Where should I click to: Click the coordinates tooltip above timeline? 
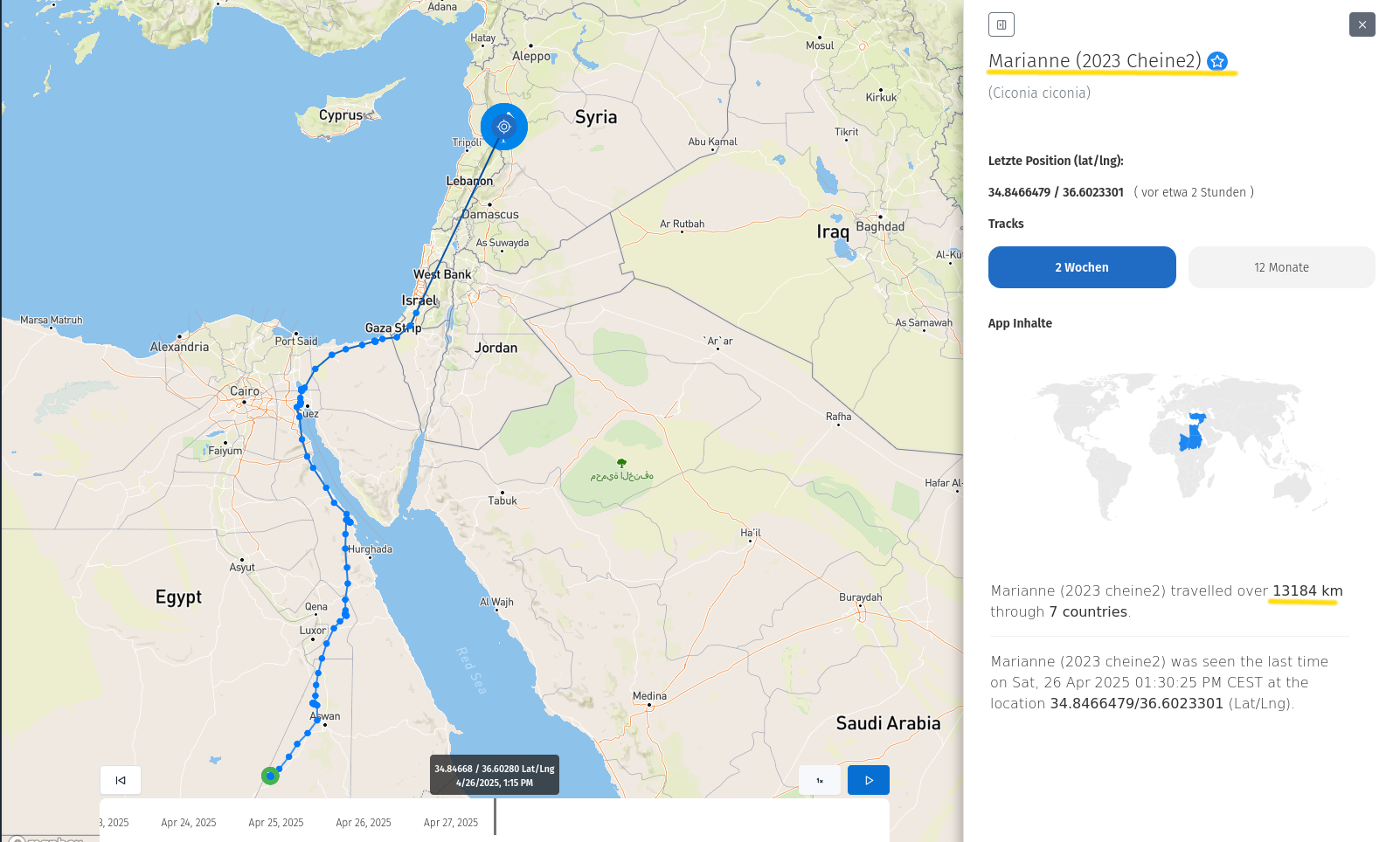point(495,776)
